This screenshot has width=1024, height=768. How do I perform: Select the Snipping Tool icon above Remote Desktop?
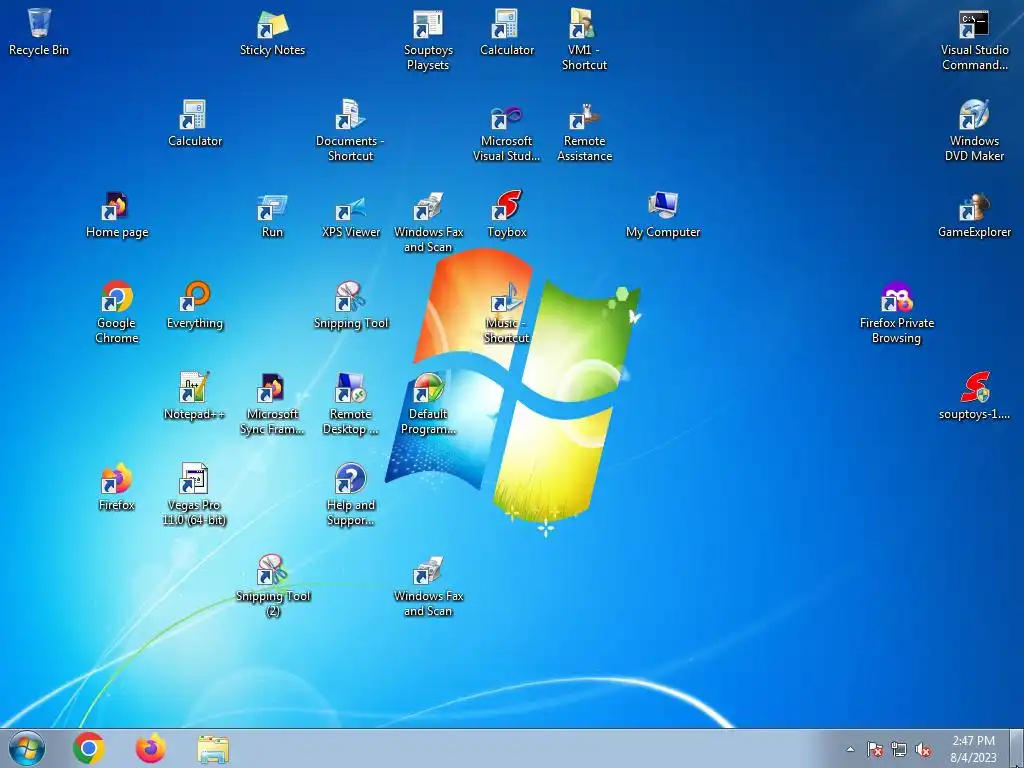[x=350, y=306]
